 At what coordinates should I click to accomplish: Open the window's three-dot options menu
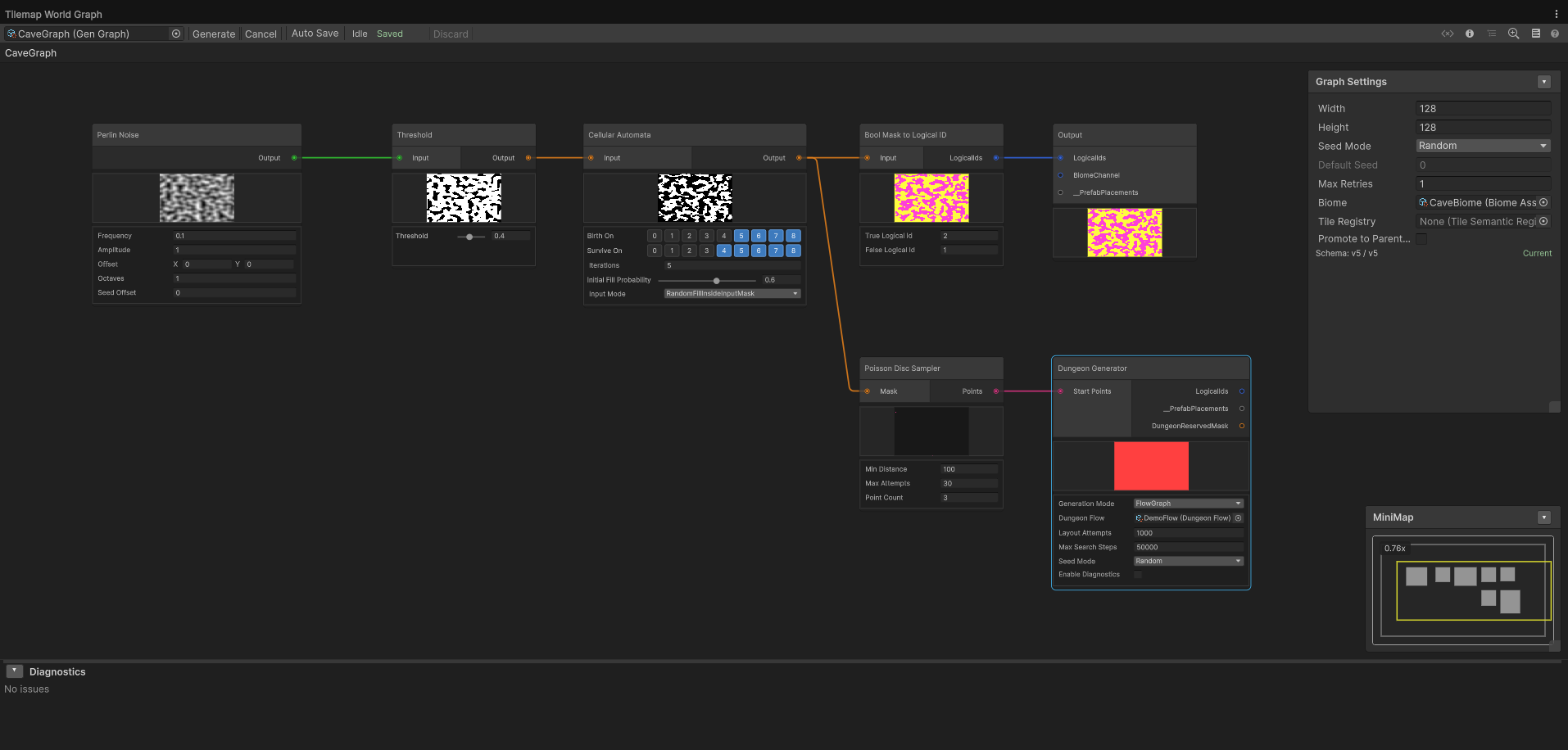pos(1557,14)
